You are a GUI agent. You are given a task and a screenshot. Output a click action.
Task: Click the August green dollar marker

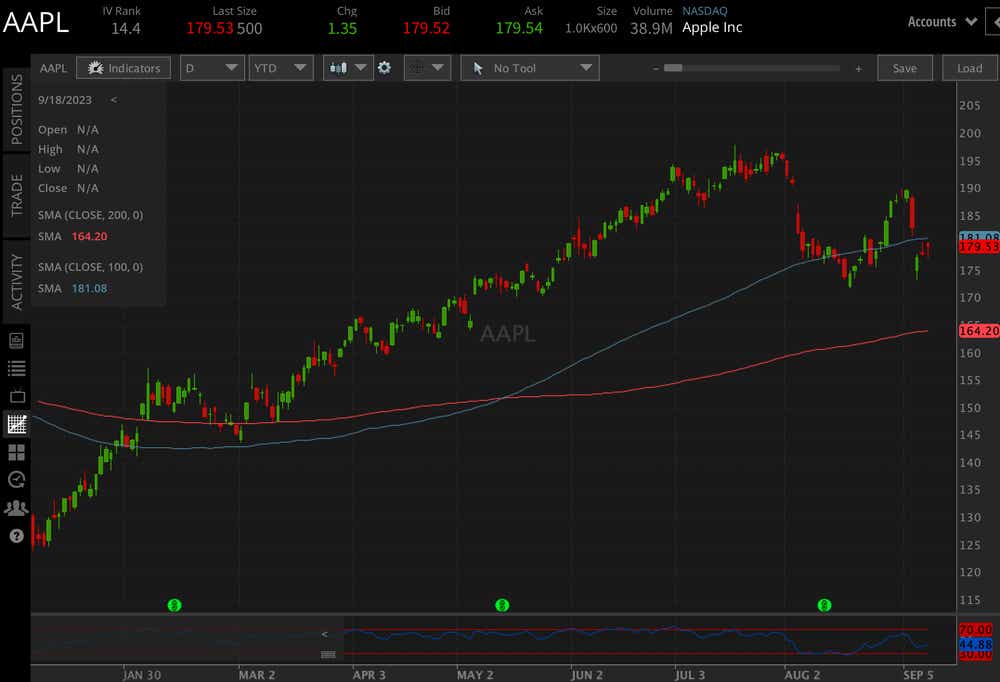(824, 605)
